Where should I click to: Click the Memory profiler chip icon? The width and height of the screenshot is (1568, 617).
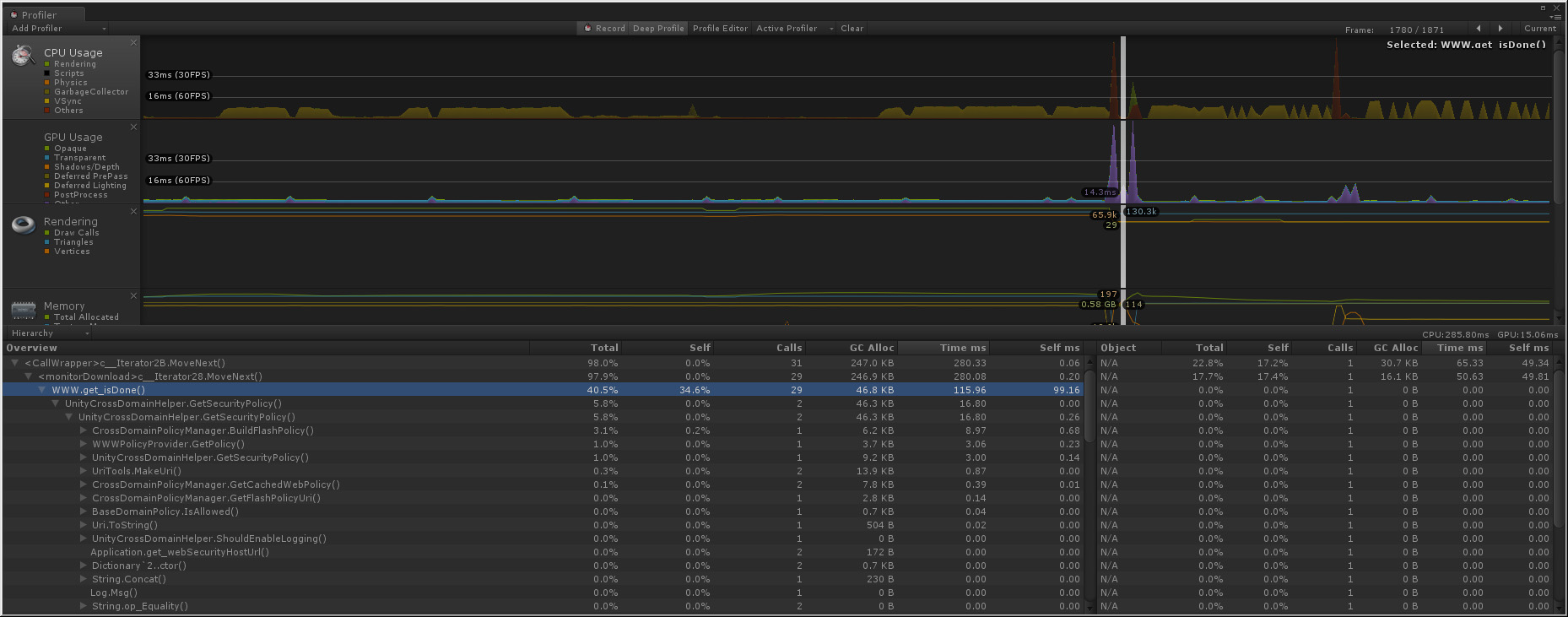click(x=23, y=310)
